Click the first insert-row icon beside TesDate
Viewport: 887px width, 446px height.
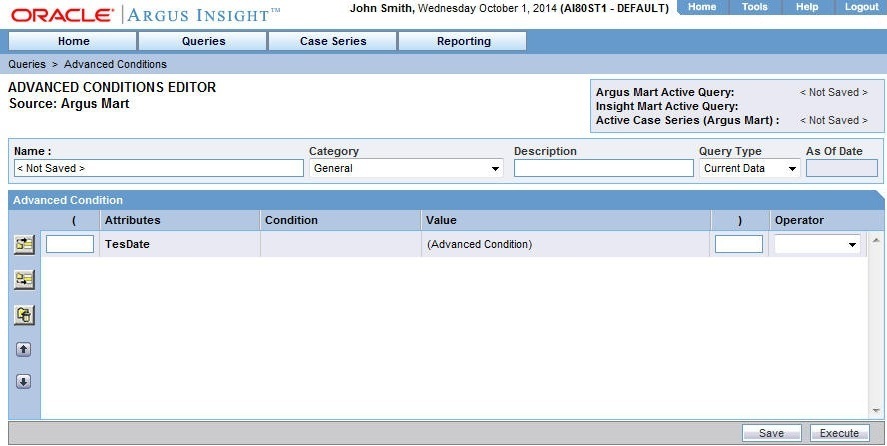click(24, 245)
